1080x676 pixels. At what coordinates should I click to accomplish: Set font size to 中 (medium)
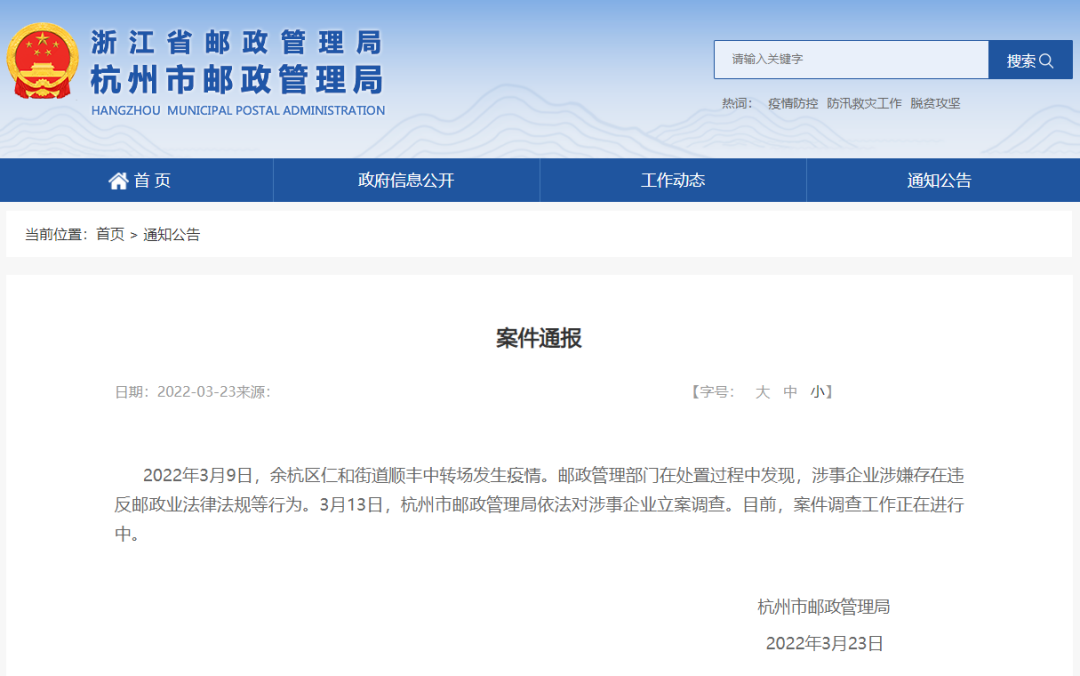(x=790, y=392)
